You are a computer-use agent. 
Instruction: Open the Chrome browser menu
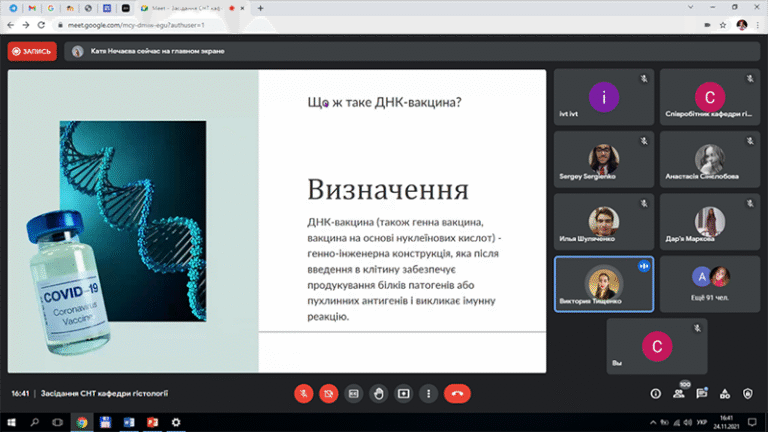[x=757, y=24]
